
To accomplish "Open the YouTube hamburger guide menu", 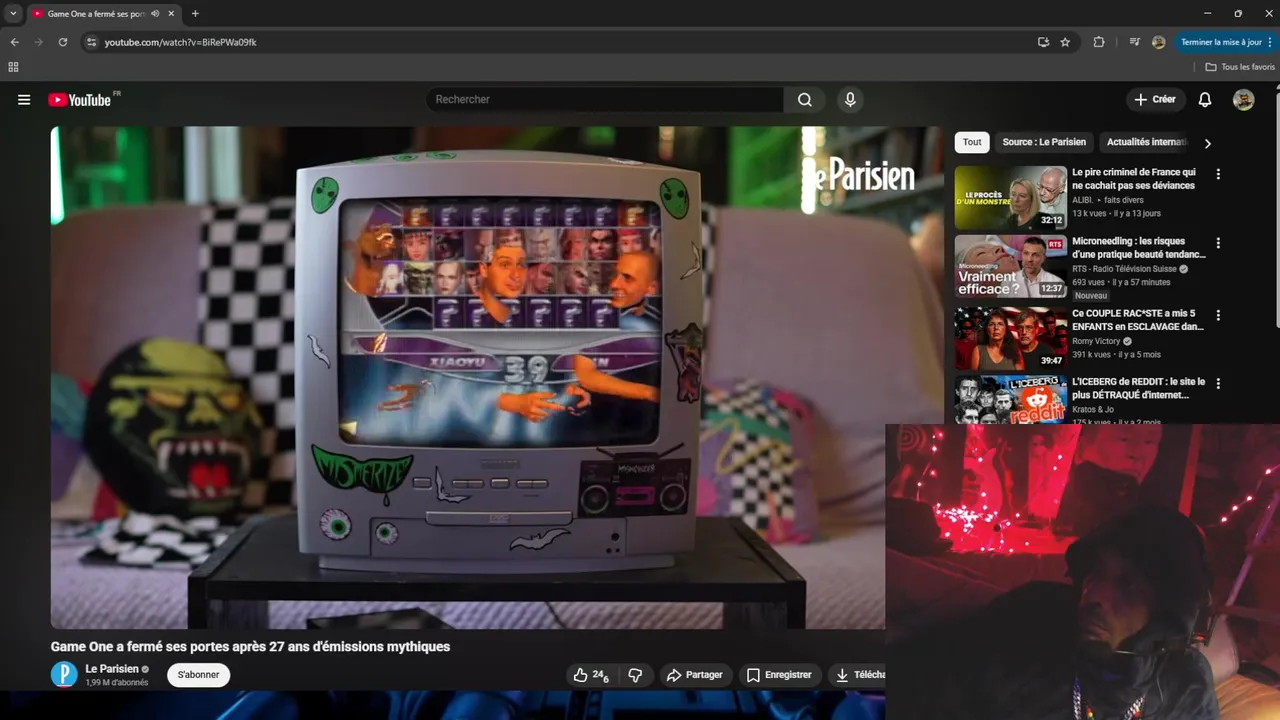I will [24, 100].
